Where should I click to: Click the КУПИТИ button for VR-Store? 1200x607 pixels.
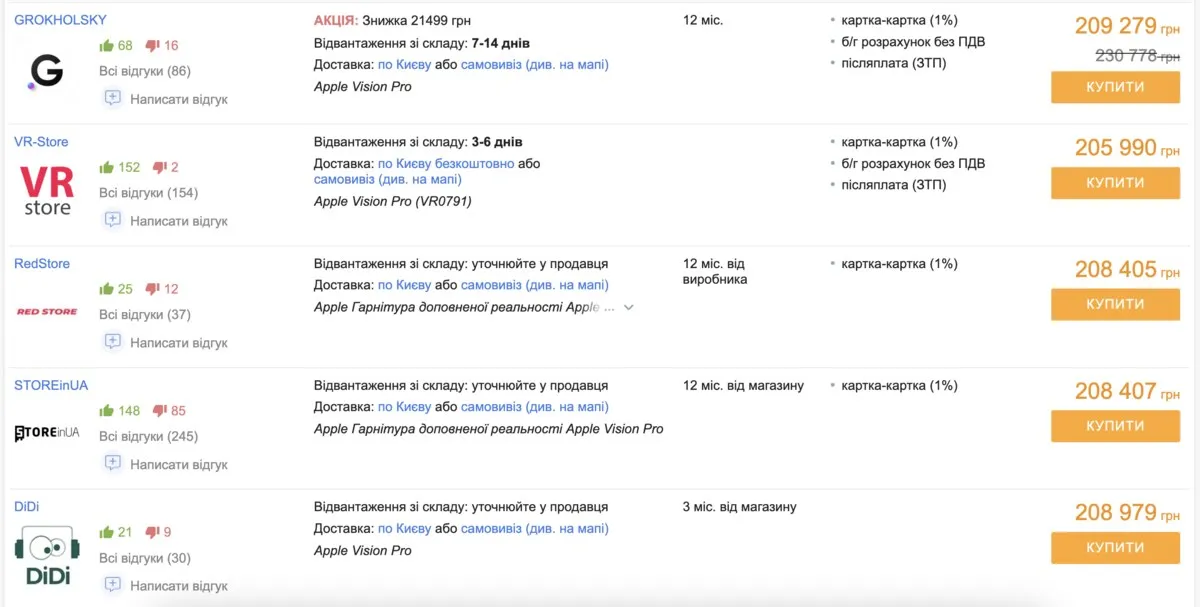pyautogui.click(x=1115, y=183)
